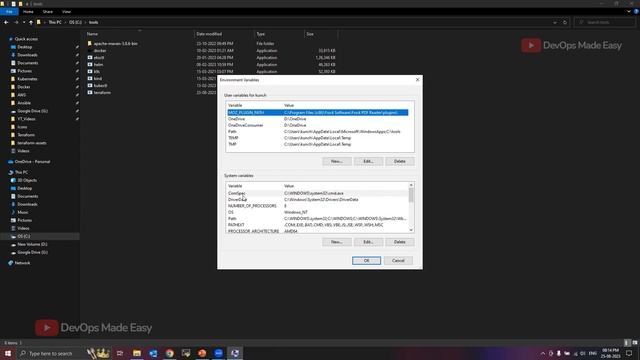Click New under System variables
This screenshot has width=640, height=360.
click(x=337, y=242)
